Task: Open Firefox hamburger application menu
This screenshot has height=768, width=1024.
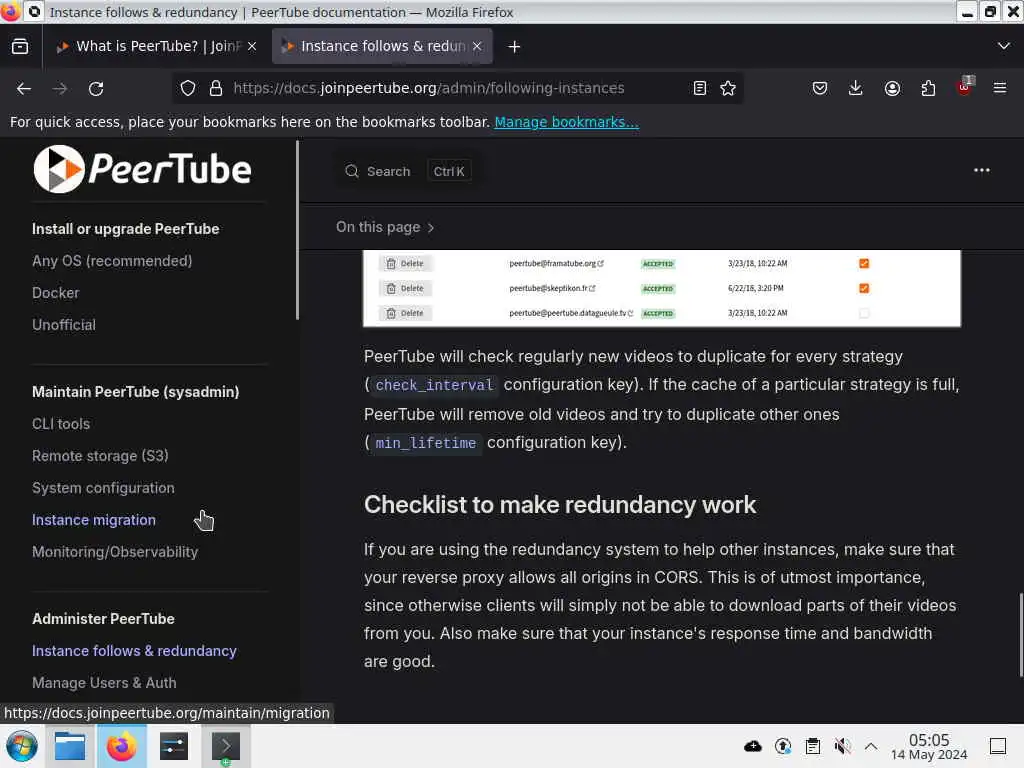Action: (1000, 88)
